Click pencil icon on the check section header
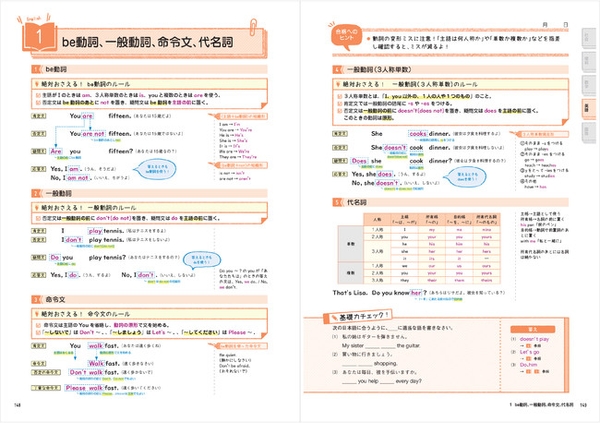600x423 pixels. 334,317
